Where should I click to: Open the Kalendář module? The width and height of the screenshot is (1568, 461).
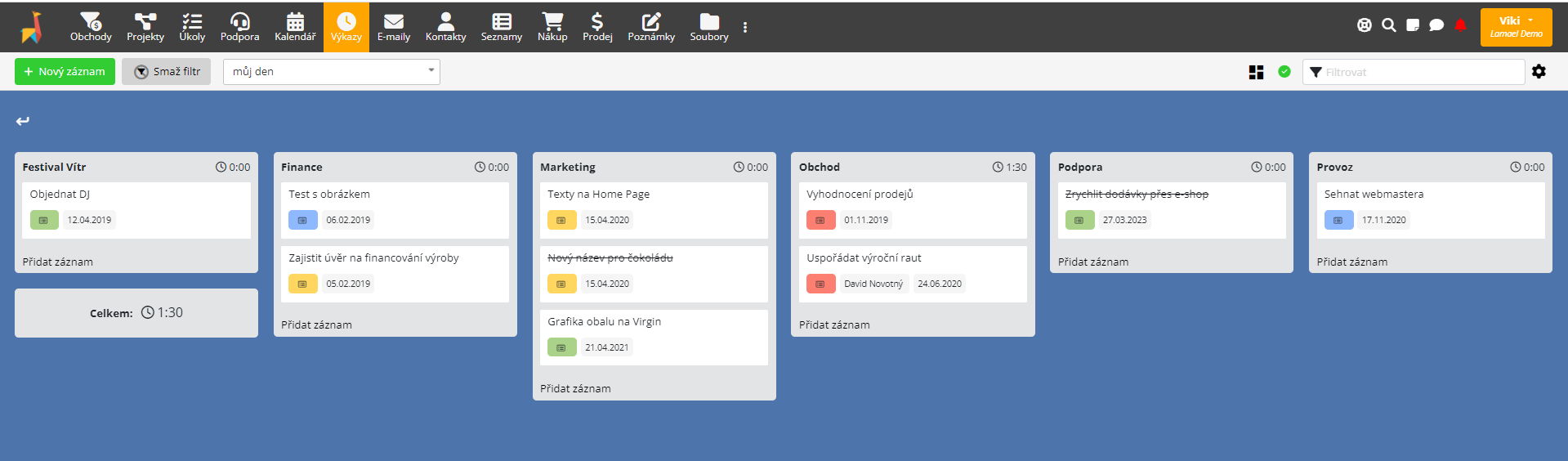[x=295, y=27]
